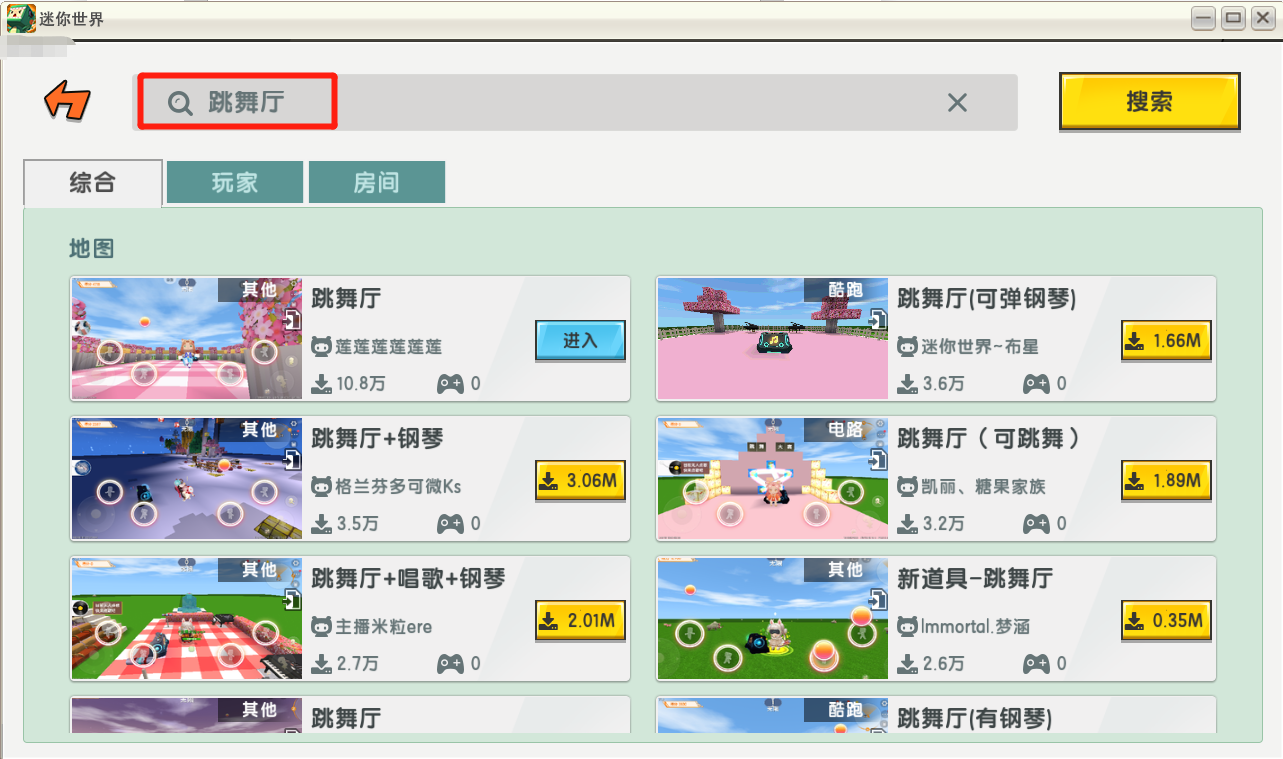Viewport: 1283px width, 759px height.
Task: Click author icon next to Immortal.梦涵
Action: [907, 627]
